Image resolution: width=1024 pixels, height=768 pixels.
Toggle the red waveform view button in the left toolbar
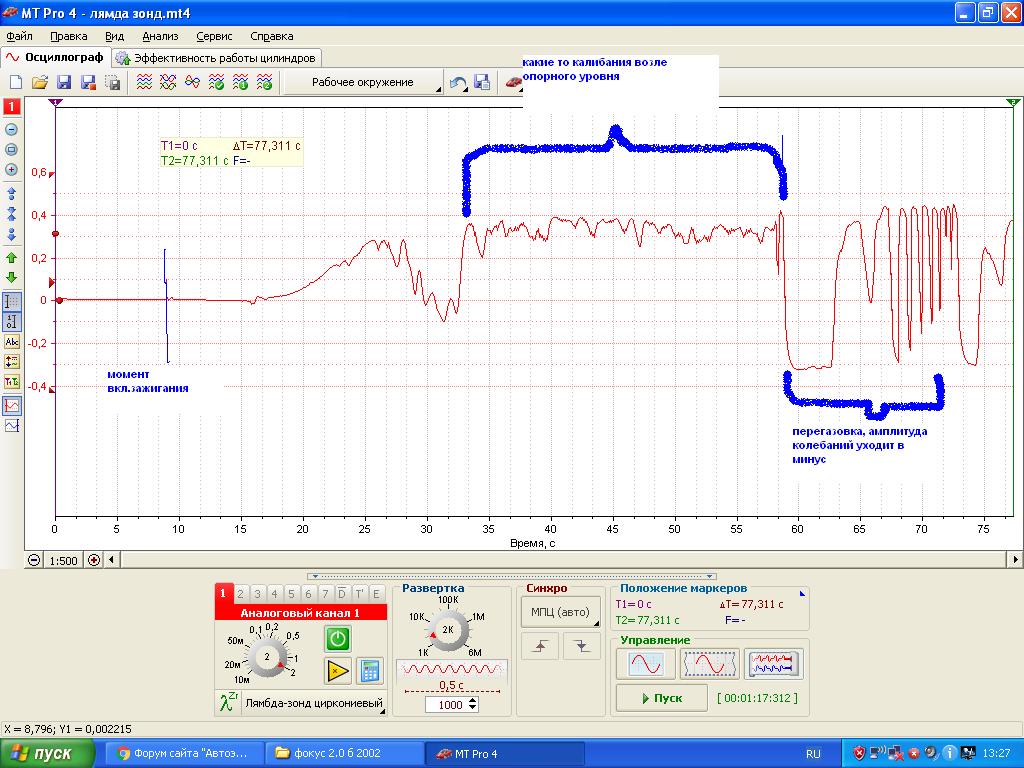(12, 406)
